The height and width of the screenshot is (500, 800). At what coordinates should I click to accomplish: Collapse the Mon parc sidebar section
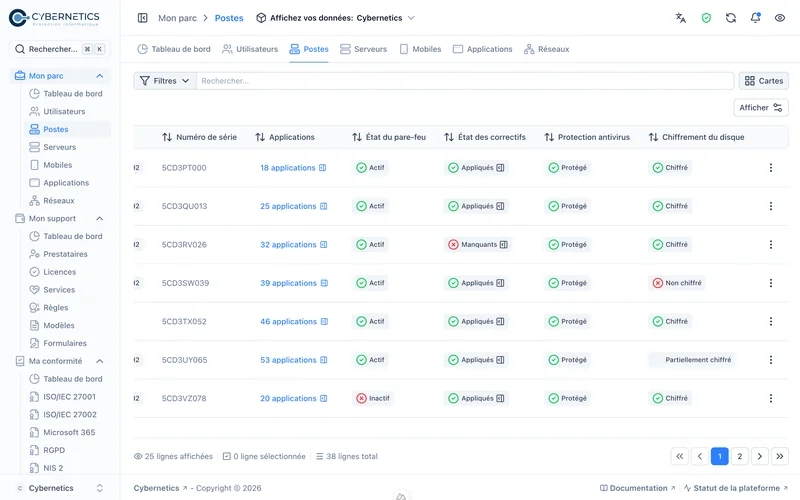99,76
